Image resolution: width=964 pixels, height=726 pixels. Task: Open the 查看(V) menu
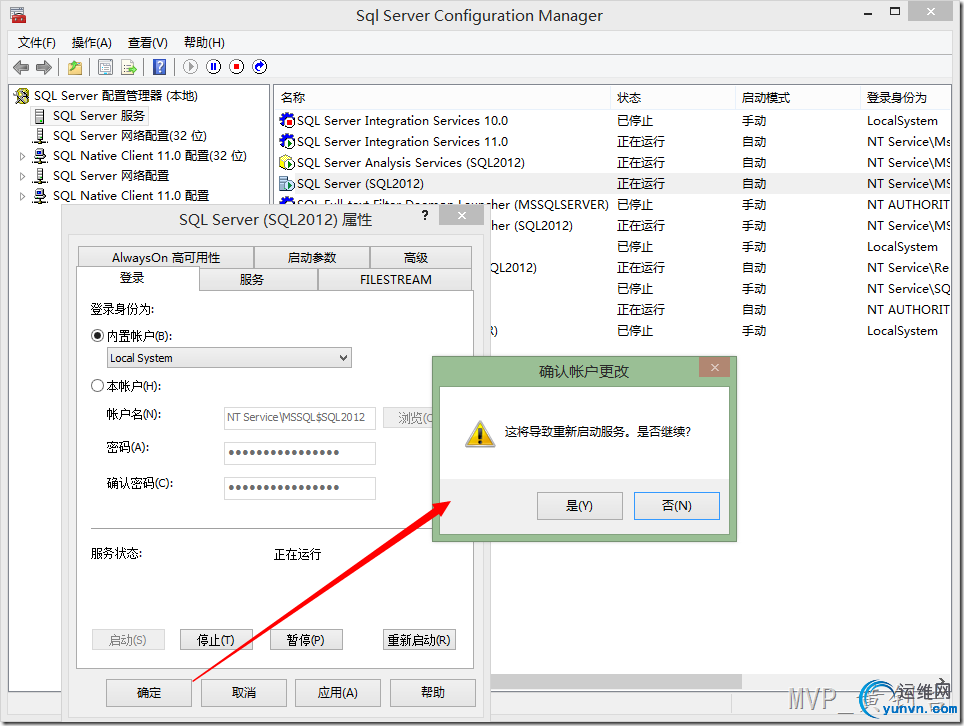[x=148, y=42]
